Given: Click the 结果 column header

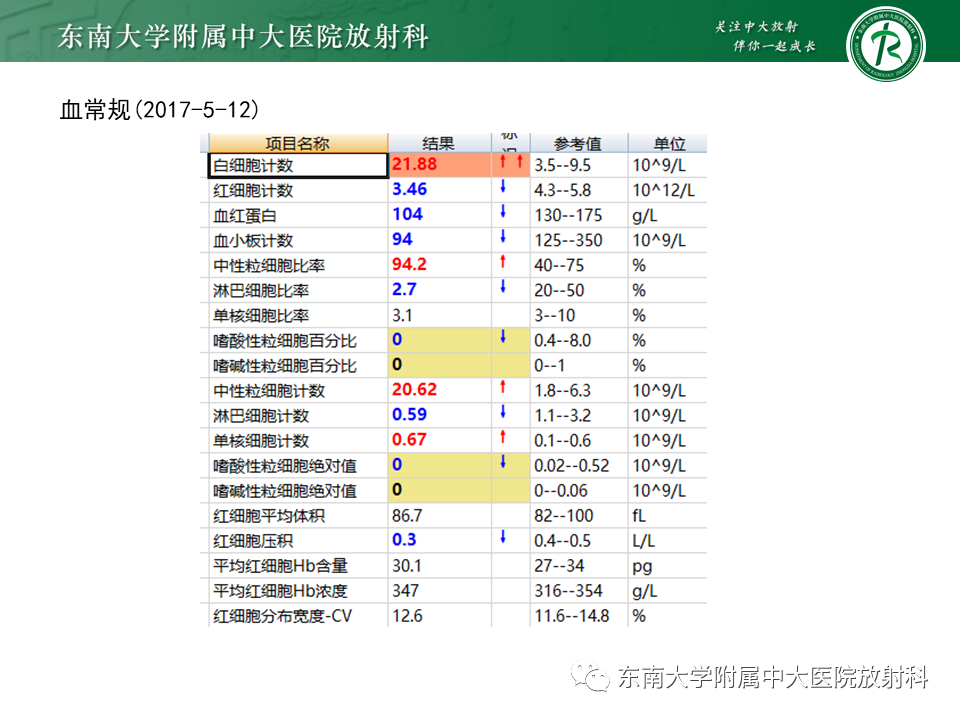Looking at the screenshot, I should click(439, 143).
